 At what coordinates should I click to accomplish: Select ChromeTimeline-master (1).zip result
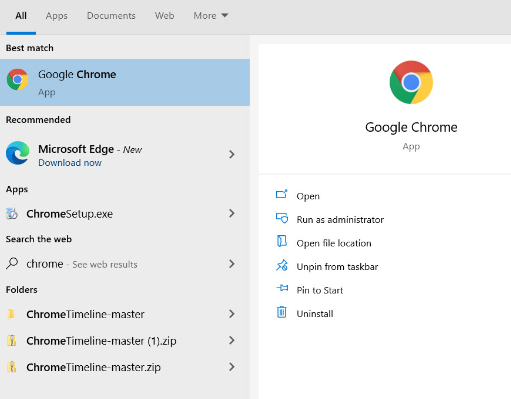click(x=125, y=340)
